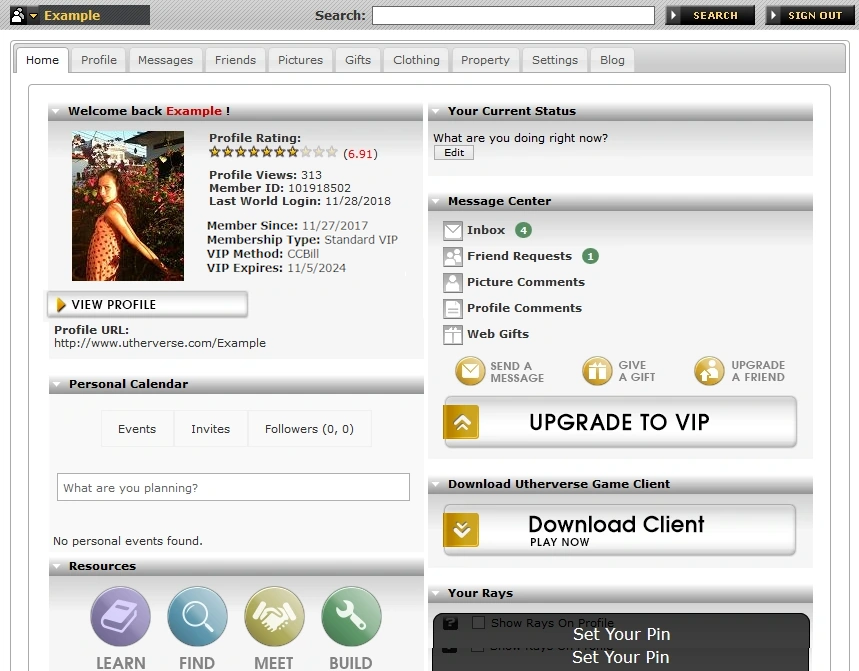
Task: Open the Clothing tab
Action: pos(416,60)
